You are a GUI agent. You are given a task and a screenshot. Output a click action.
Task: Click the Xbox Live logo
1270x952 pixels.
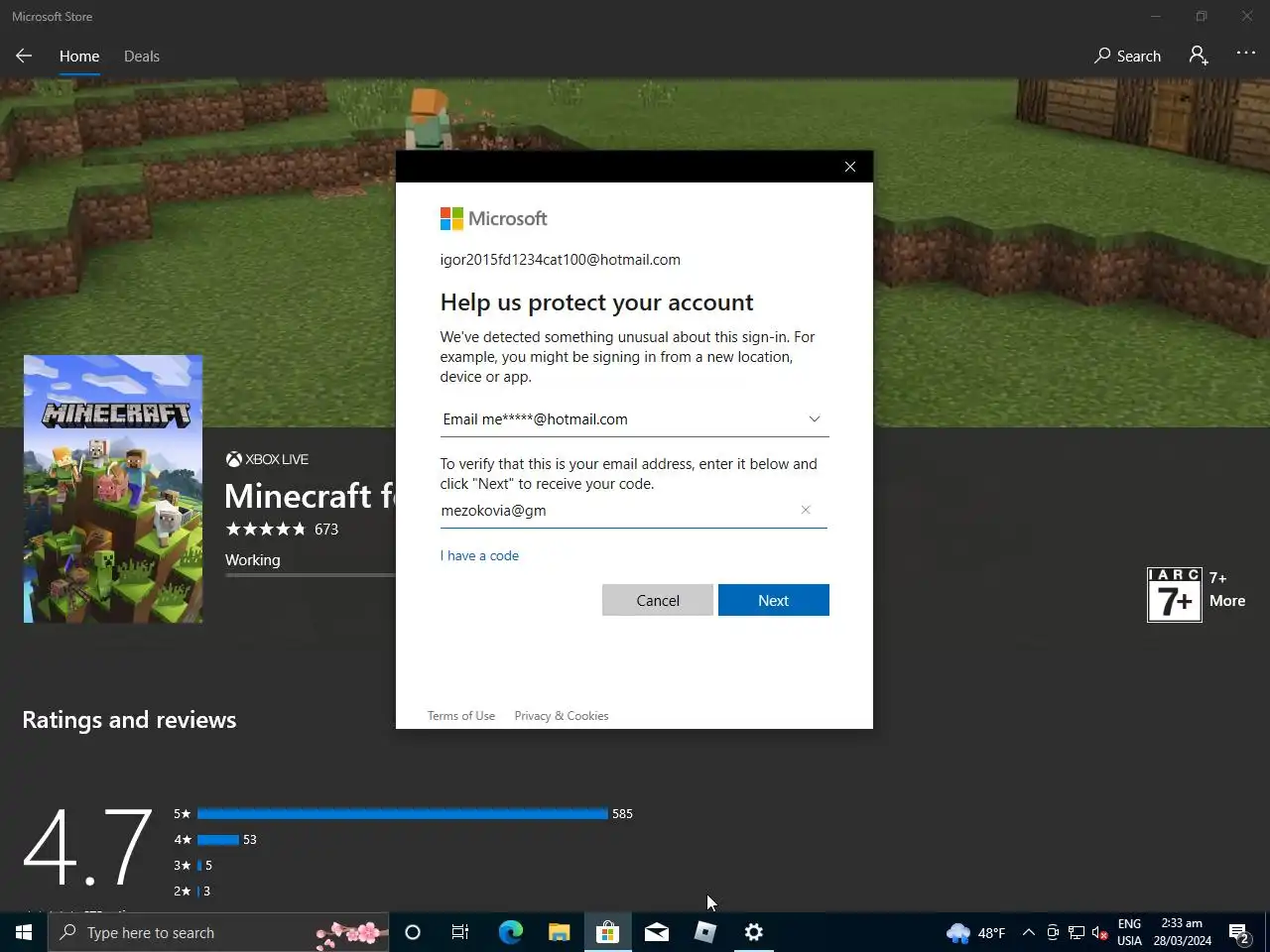267,459
